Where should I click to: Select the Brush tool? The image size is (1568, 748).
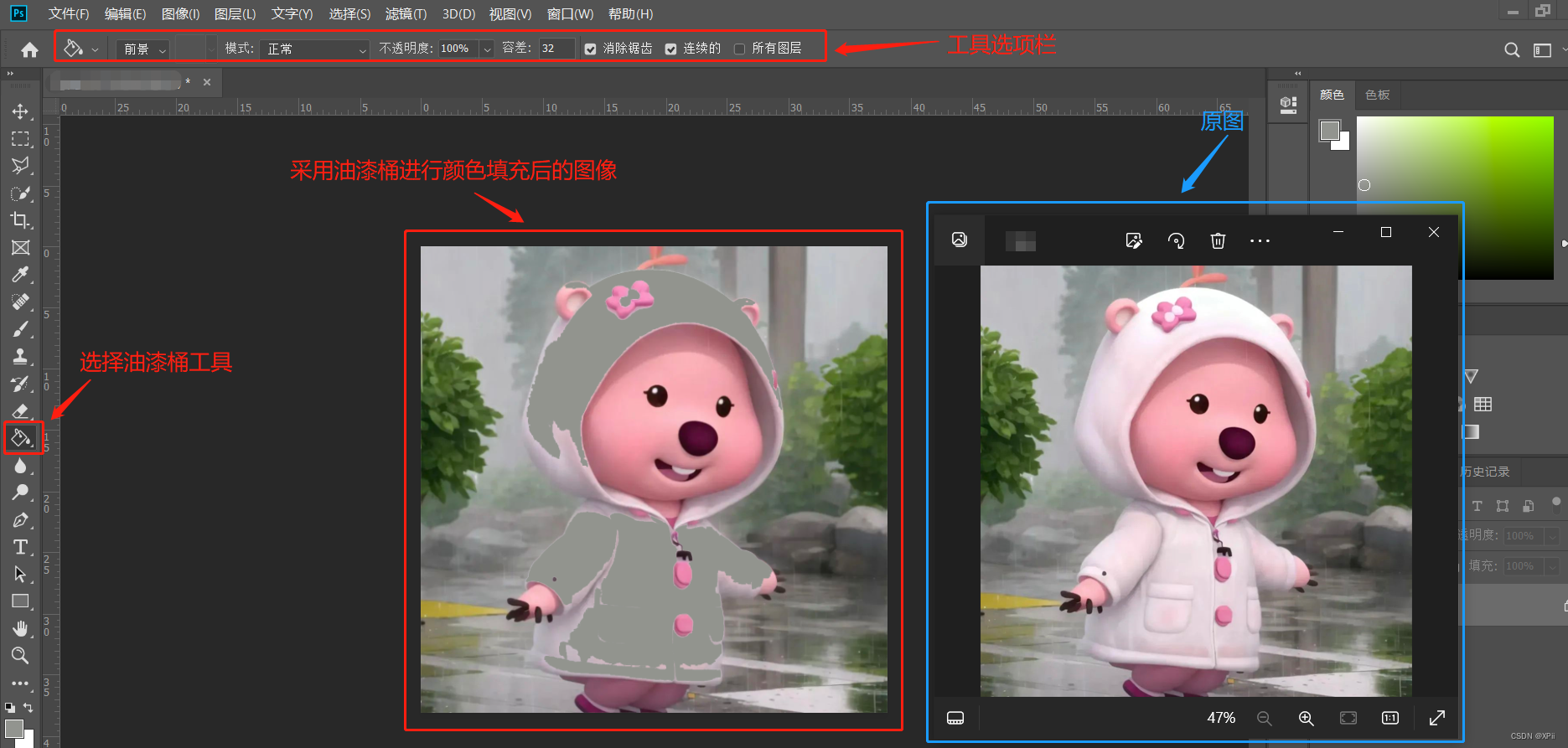pyautogui.click(x=20, y=329)
